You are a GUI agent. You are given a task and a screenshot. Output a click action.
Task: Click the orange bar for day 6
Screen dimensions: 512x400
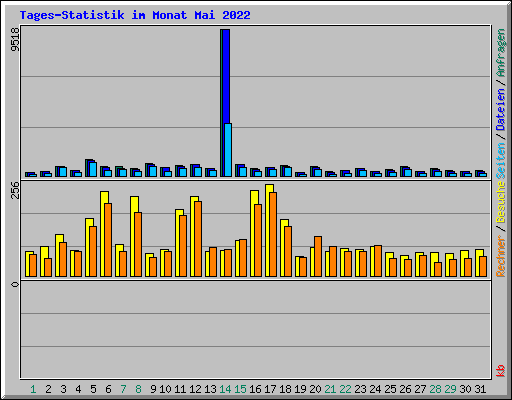click(x=108, y=240)
